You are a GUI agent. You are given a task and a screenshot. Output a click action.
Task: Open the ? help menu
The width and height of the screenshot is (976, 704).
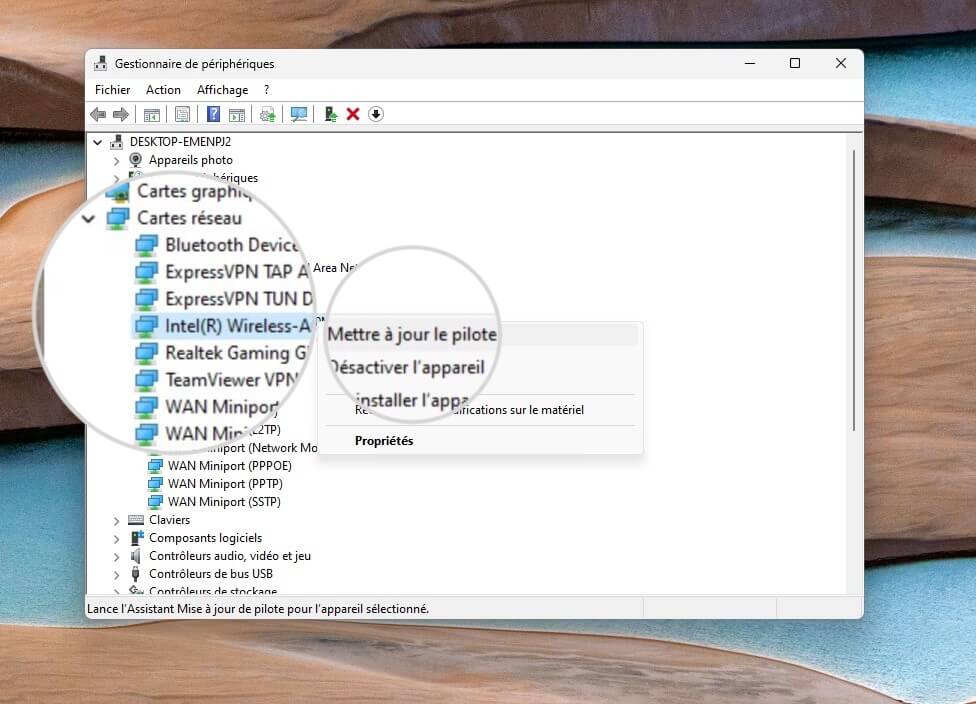tap(266, 90)
